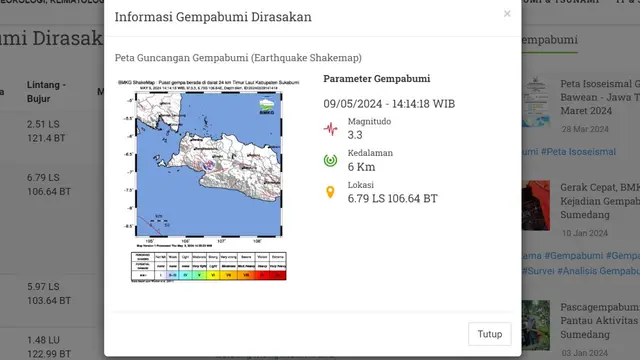Click location coordinates 6.79 LS 106.64 BT
The image size is (640, 360).
coord(393,199)
